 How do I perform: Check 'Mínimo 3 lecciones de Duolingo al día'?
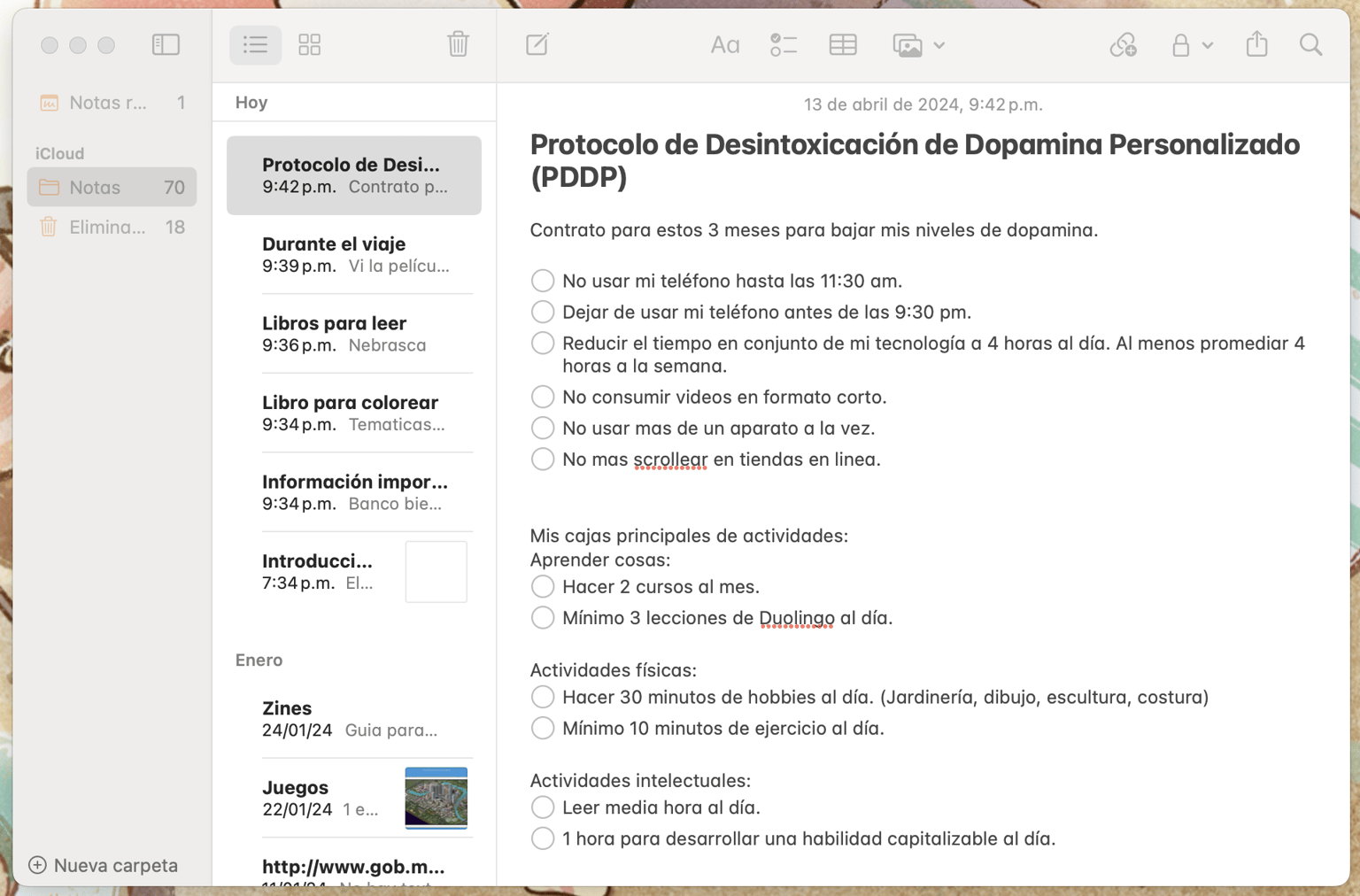(x=543, y=617)
